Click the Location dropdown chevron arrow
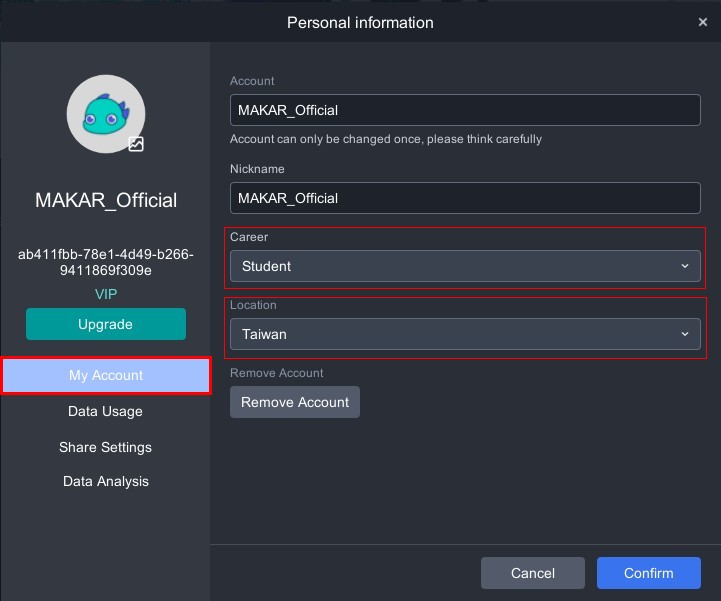This screenshot has height=601, width=721. (685, 334)
